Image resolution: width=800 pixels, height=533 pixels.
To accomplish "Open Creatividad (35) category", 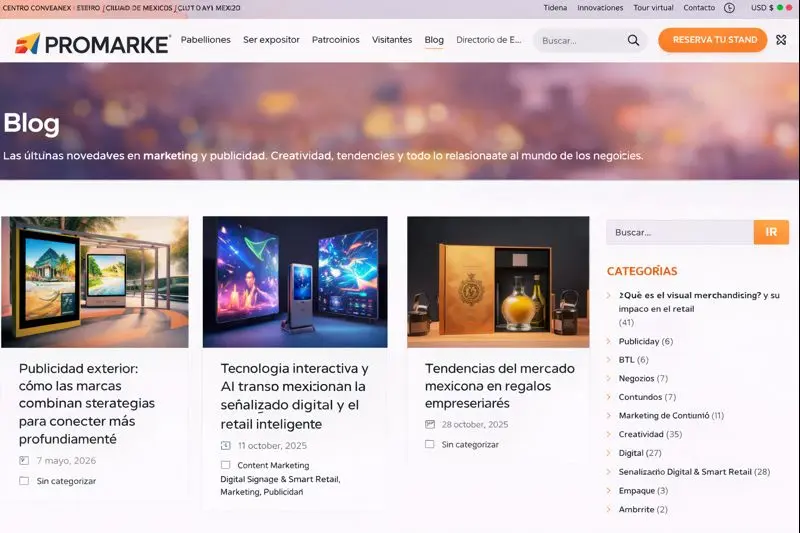I will pos(650,434).
